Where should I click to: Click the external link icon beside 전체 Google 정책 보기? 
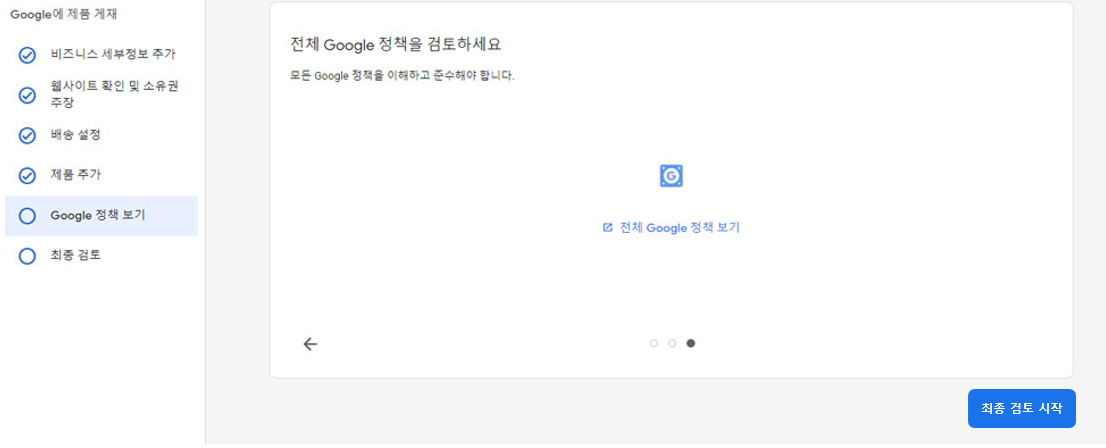[x=607, y=228]
